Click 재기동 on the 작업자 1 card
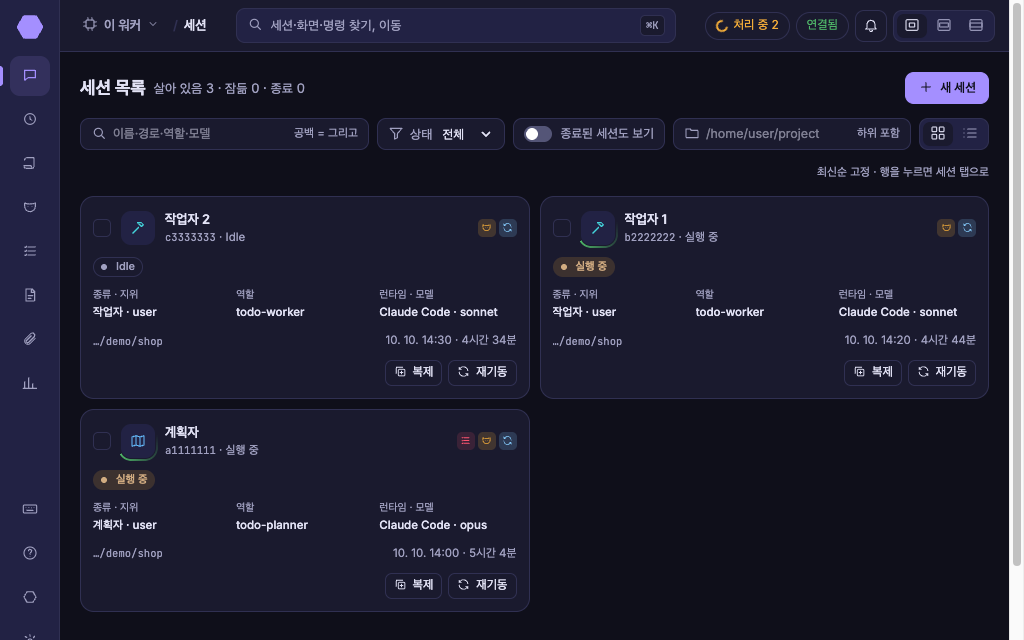Viewport: 1024px width, 640px height. tap(942, 372)
